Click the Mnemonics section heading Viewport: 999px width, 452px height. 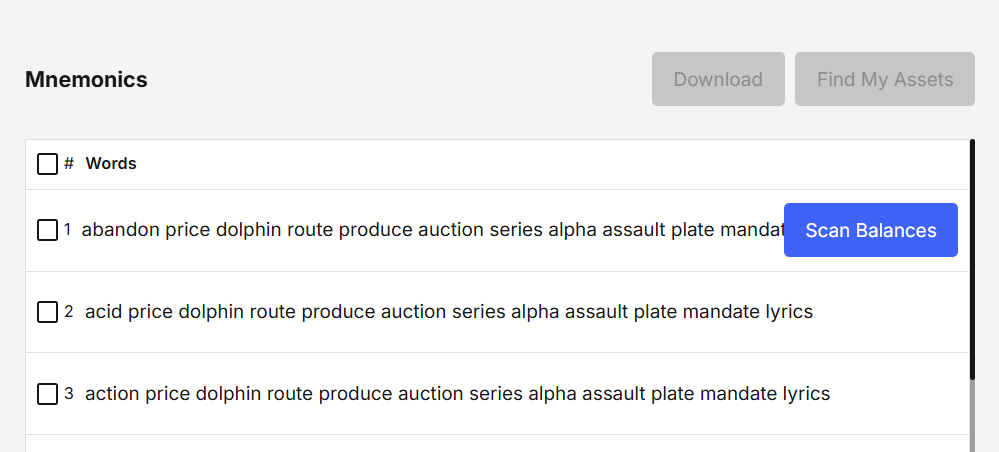pyautogui.click(x=86, y=80)
